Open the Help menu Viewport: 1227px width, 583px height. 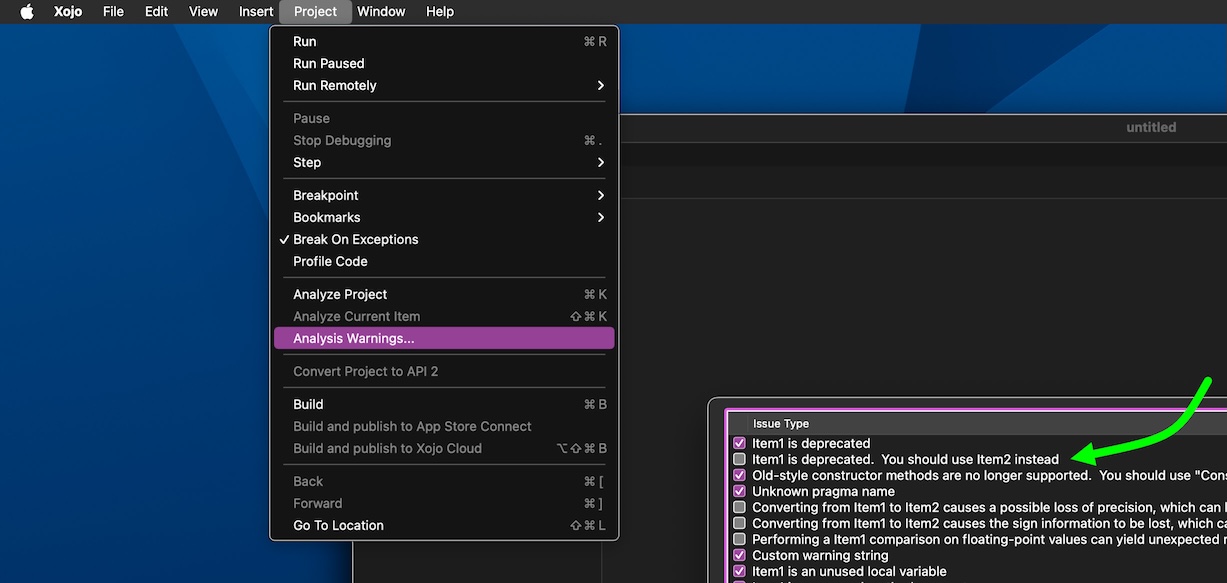tap(440, 12)
